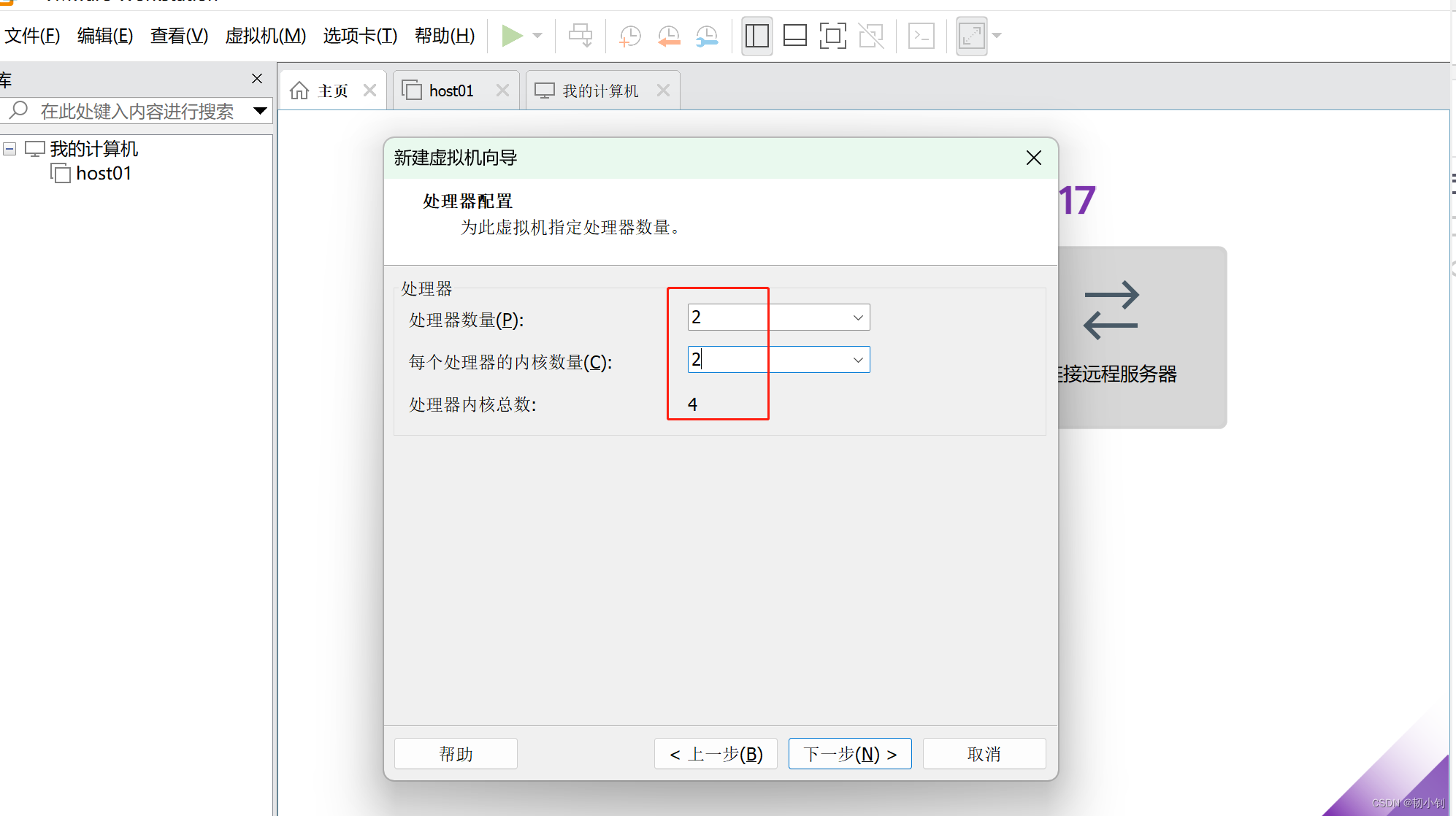Click the send Ctrl+Alt+Del toolbar icon
Screen dimensions: 1456x816
click(x=581, y=35)
